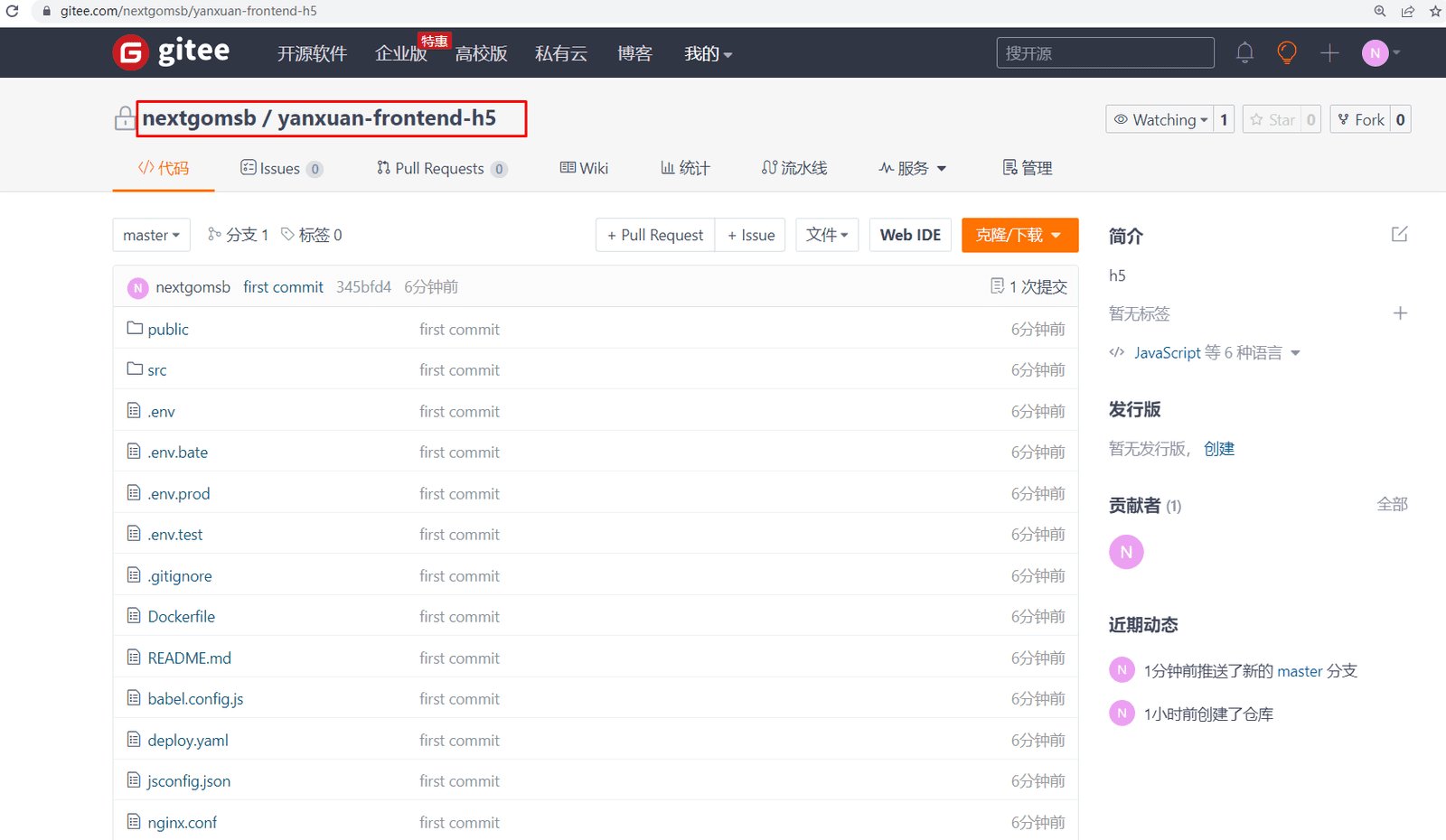Fork this repository
The height and width of the screenshot is (840, 1446).
click(1360, 119)
